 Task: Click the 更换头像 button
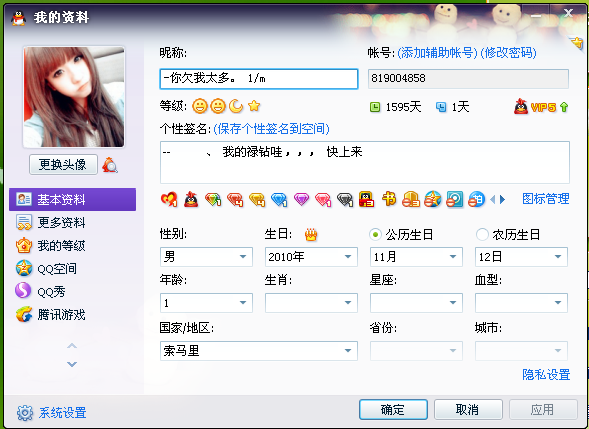(63, 165)
